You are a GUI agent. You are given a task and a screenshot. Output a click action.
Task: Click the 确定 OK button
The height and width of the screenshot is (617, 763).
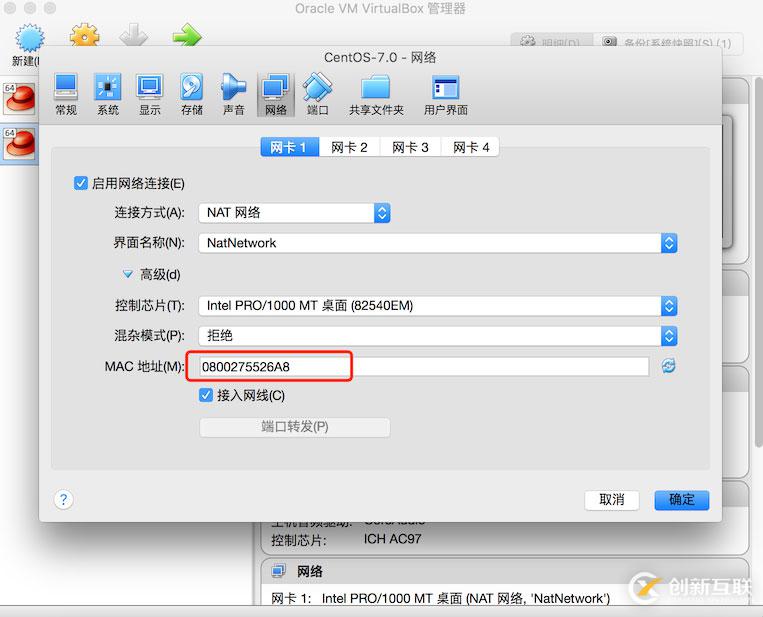click(x=681, y=500)
